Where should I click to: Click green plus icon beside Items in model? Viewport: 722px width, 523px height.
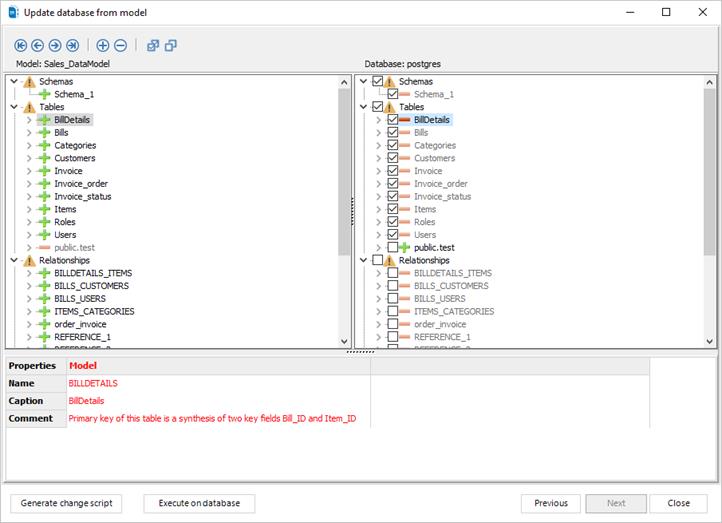44,209
